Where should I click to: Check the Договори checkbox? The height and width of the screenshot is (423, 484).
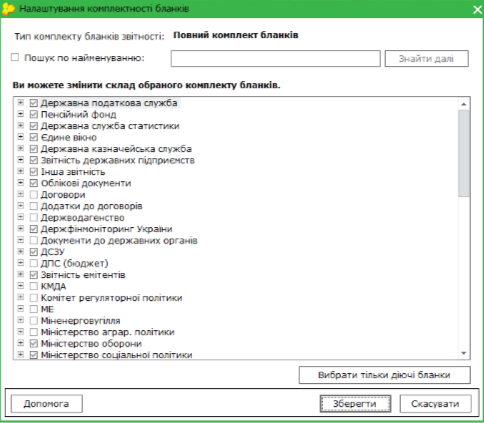pos(34,195)
